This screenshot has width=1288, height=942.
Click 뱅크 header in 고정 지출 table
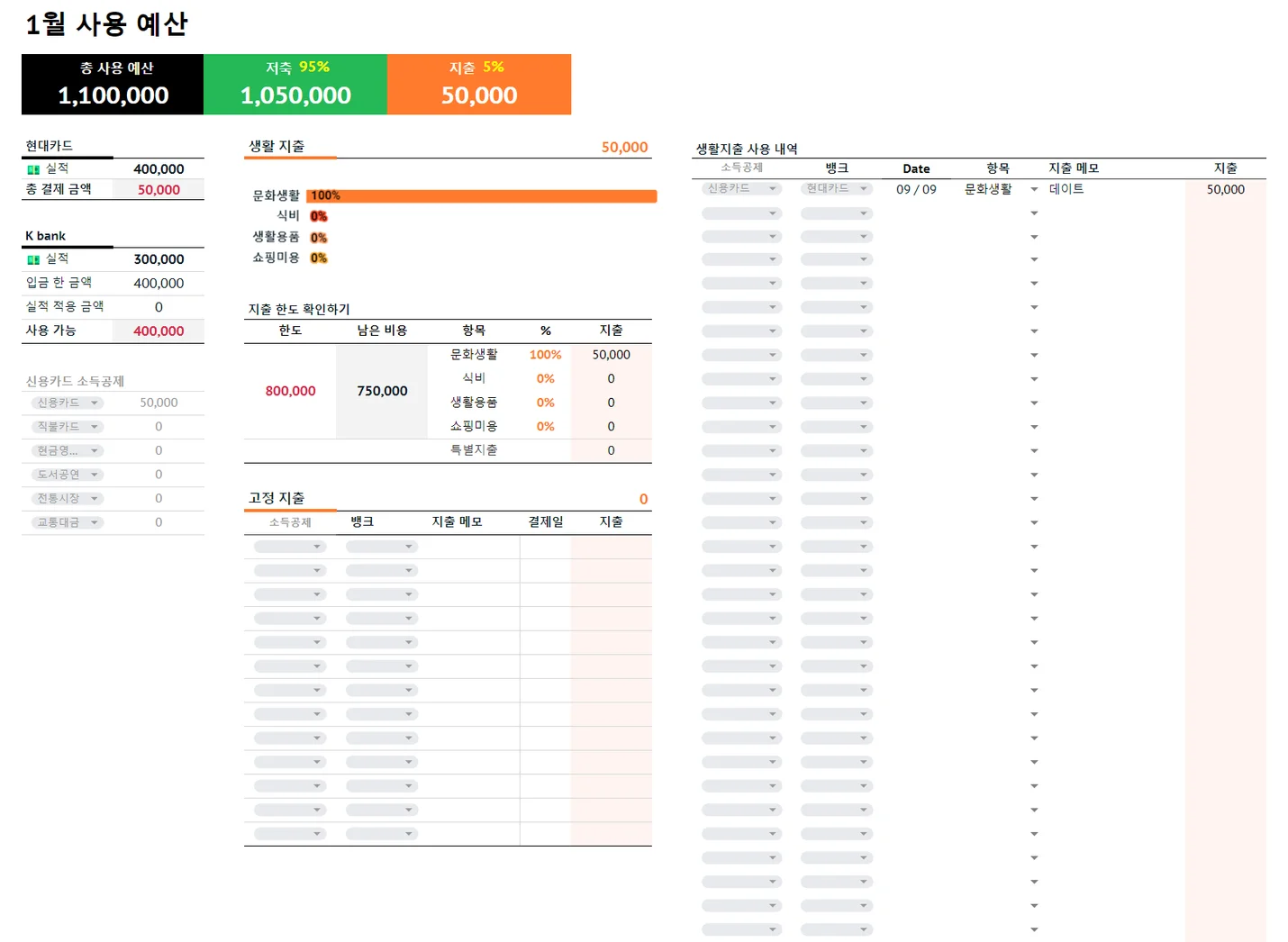click(362, 522)
